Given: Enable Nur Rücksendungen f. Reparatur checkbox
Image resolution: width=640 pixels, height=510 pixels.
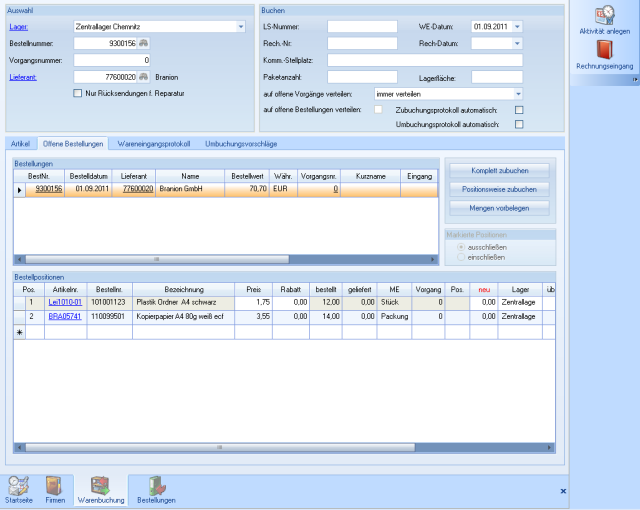Looking at the screenshot, I should [78, 93].
